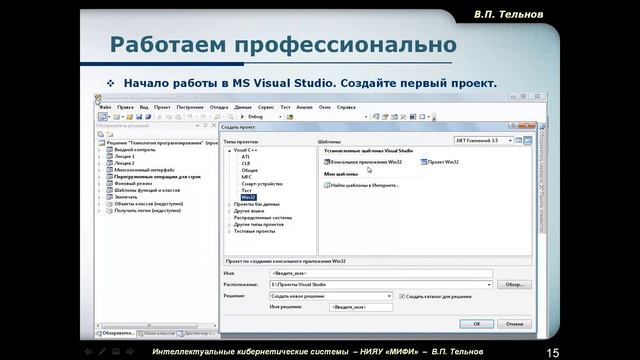Click the Win32 Project template icon
The height and width of the screenshot is (360, 640).
tap(424, 162)
